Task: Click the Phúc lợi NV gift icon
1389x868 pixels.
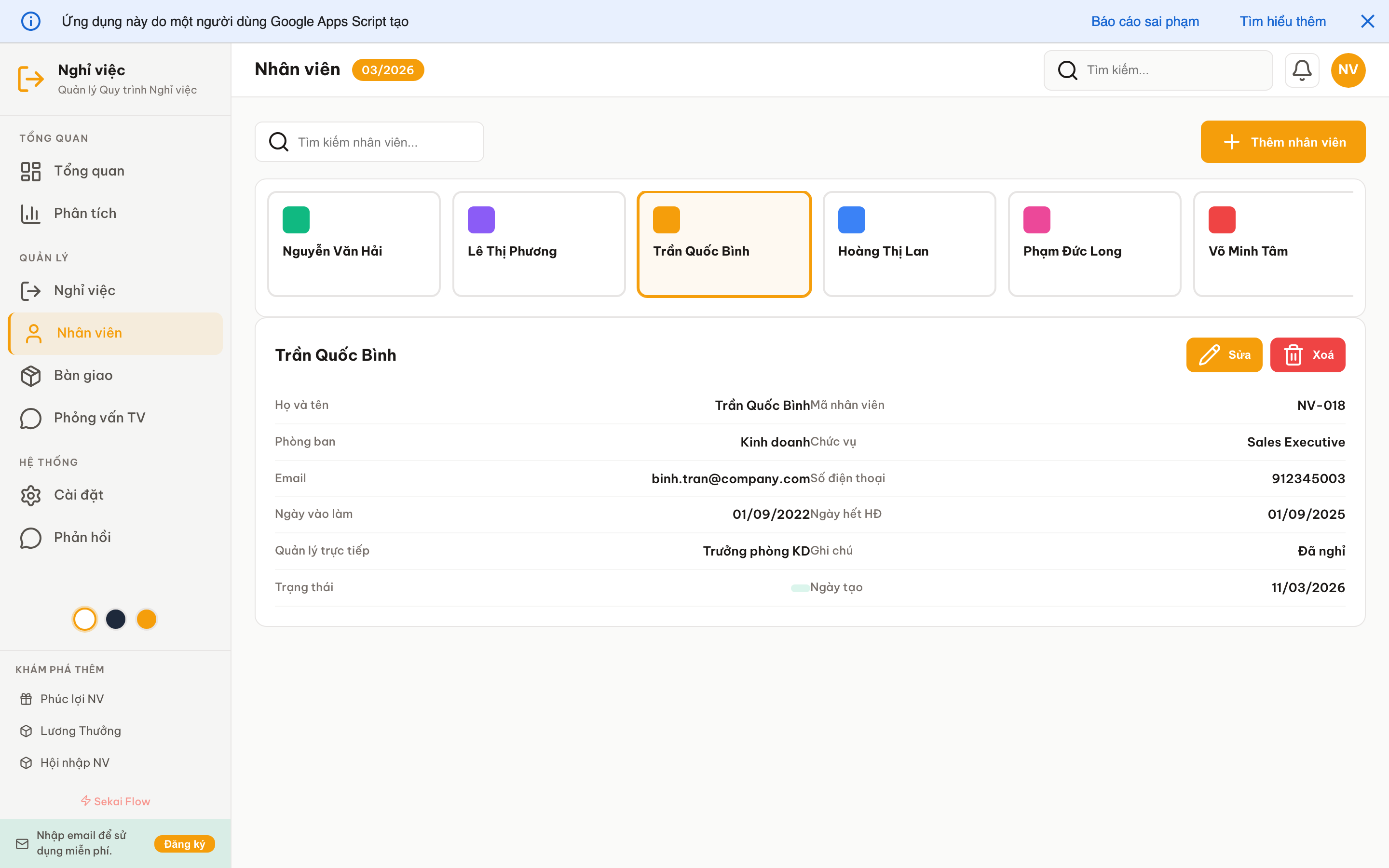Action: coord(27,699)
